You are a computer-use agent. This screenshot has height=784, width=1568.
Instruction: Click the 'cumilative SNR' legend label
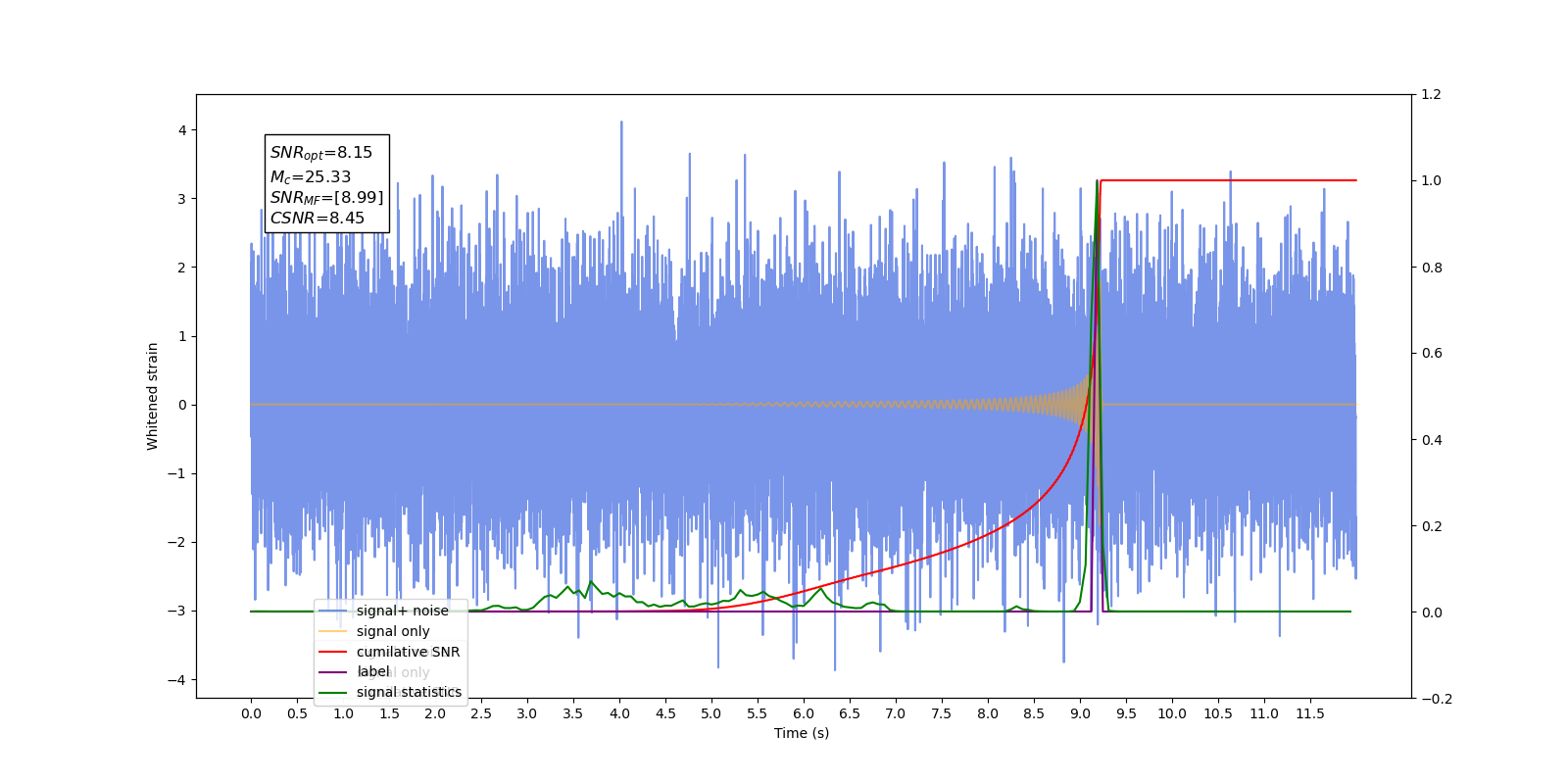pos(408,652)
